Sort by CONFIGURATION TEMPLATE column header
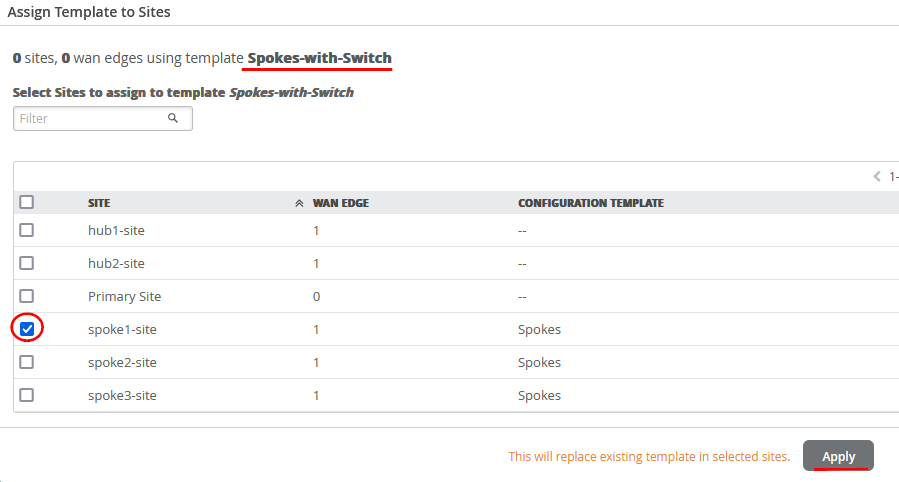Viewport: 899px width, 482px height. pyautogui.click(x=590, y=203)
